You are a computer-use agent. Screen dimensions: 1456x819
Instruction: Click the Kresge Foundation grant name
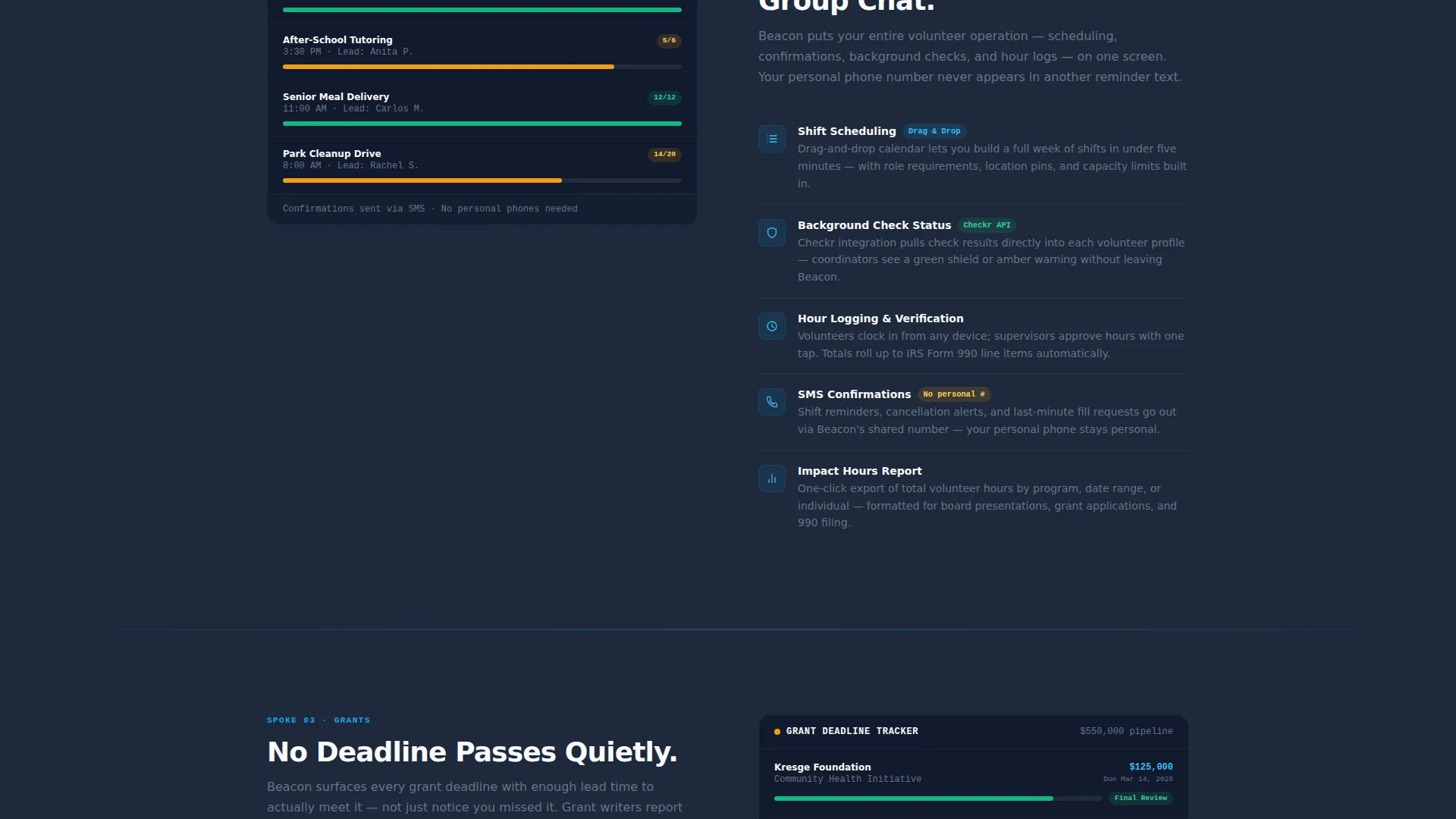(822, 767)
